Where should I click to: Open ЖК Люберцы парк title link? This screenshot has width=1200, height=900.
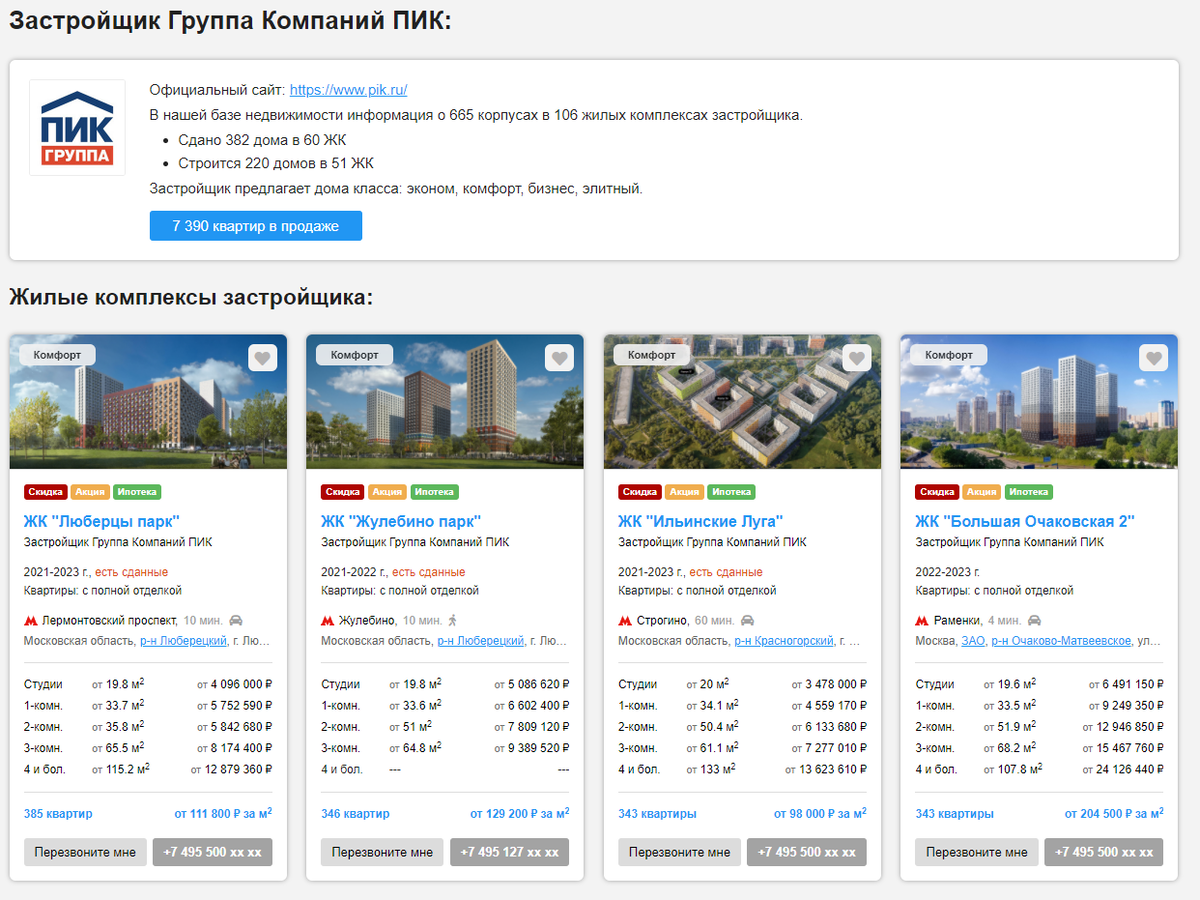click(102, 521)
